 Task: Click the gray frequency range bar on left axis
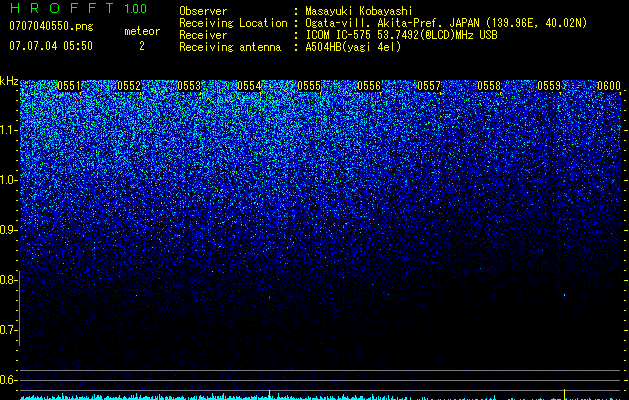[x=19, y=309]
